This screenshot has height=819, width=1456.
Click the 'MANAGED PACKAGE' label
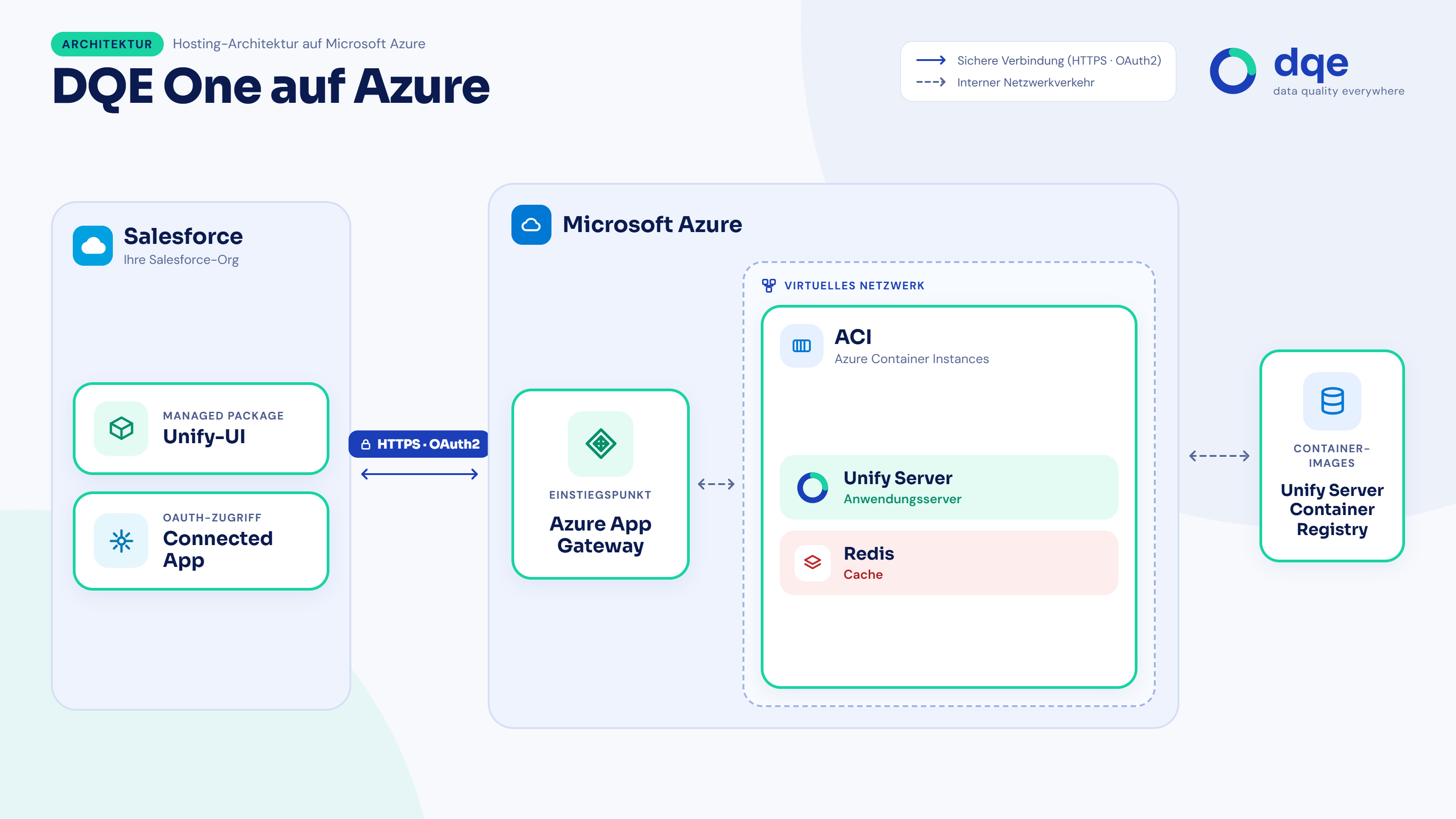[223, 415]
